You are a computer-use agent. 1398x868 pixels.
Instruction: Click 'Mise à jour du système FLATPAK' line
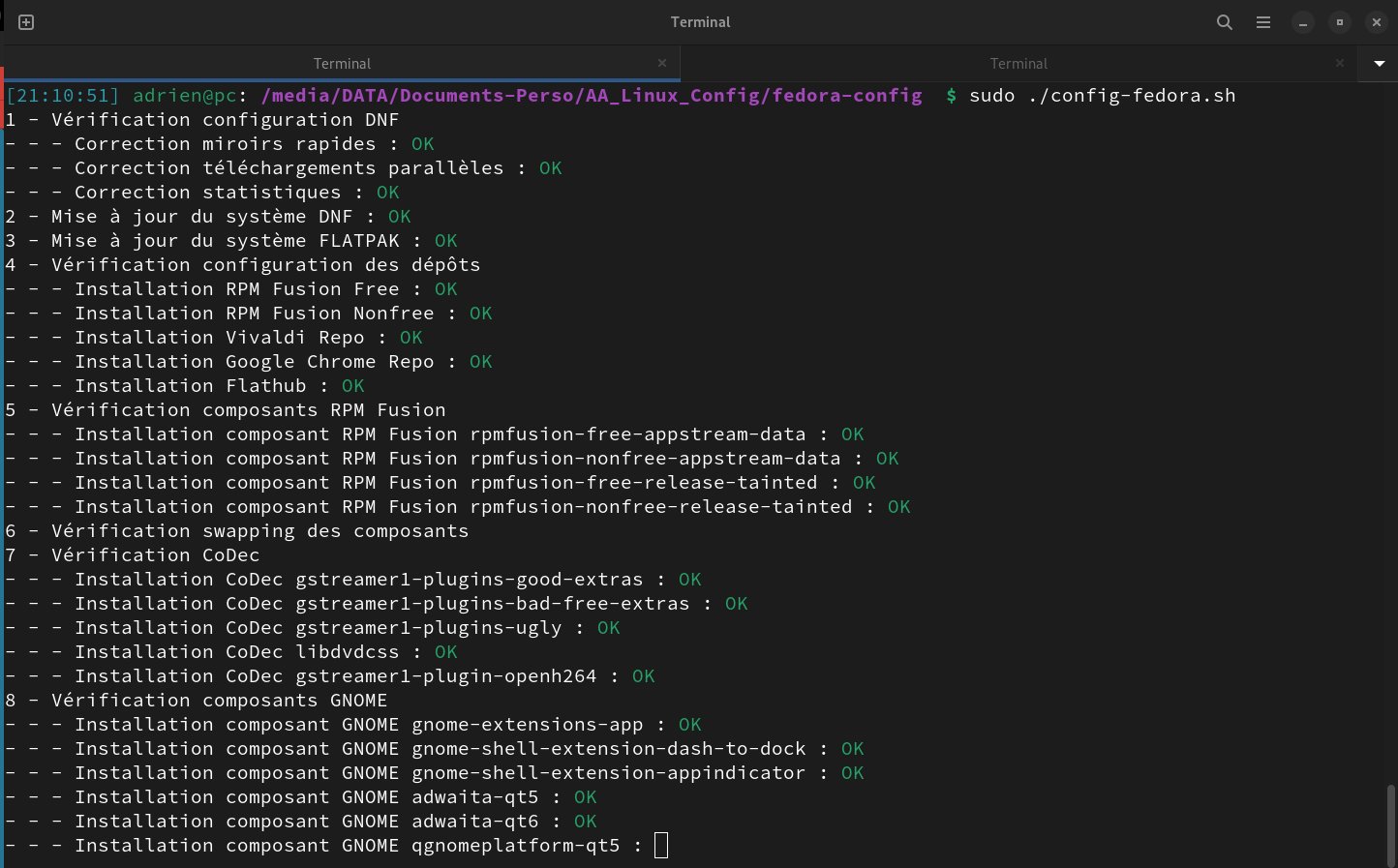pos(231,241)
